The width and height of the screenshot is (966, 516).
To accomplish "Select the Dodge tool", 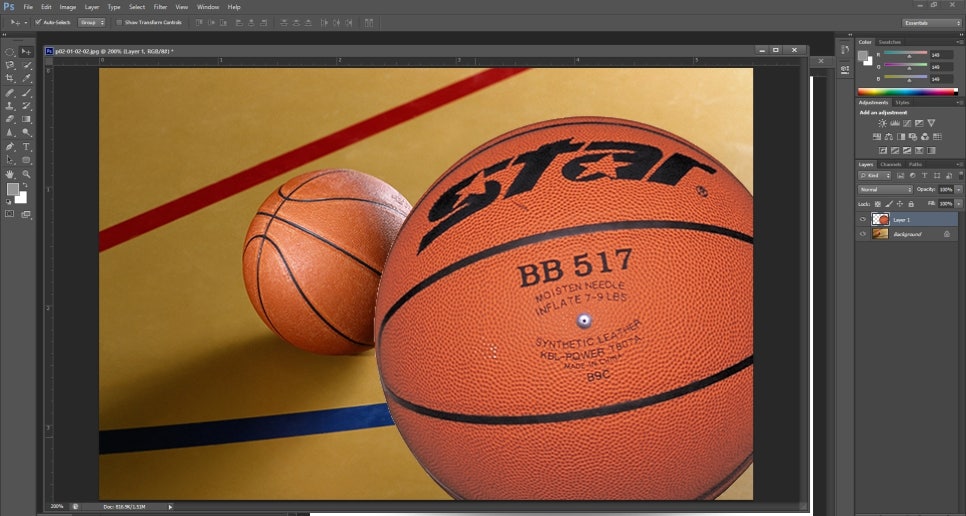I will click(26, 132).
